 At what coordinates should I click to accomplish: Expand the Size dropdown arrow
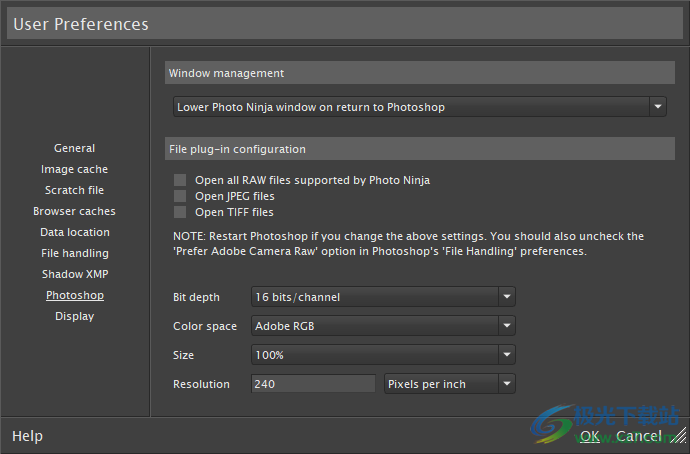(506, 355)
